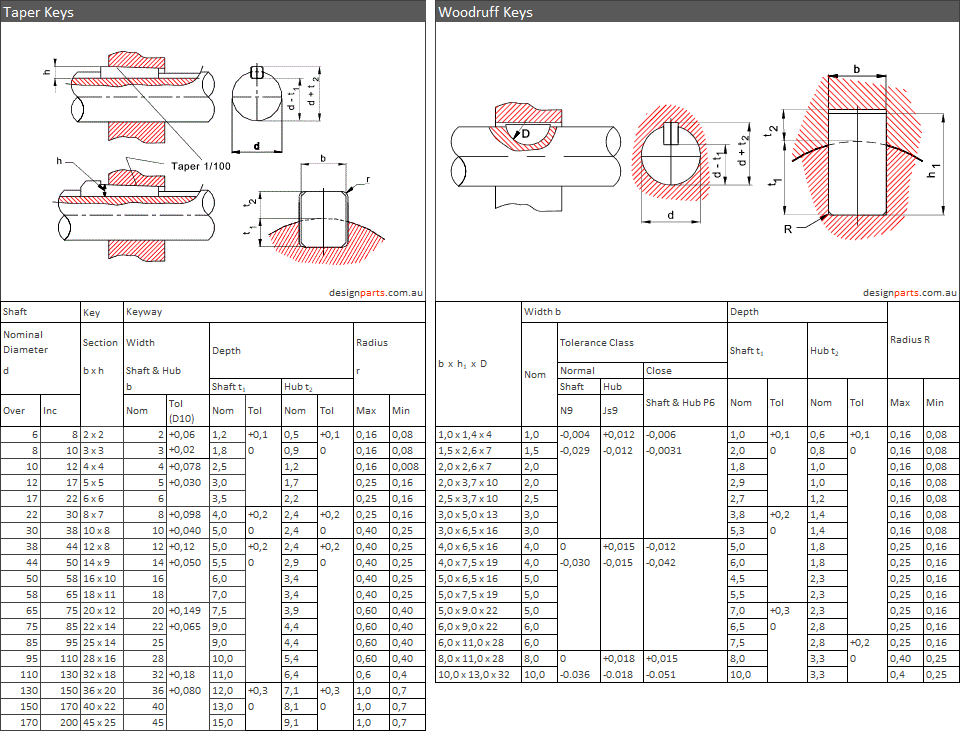Click the Woodruff key end-view circle diagram

tap(672, 160)
